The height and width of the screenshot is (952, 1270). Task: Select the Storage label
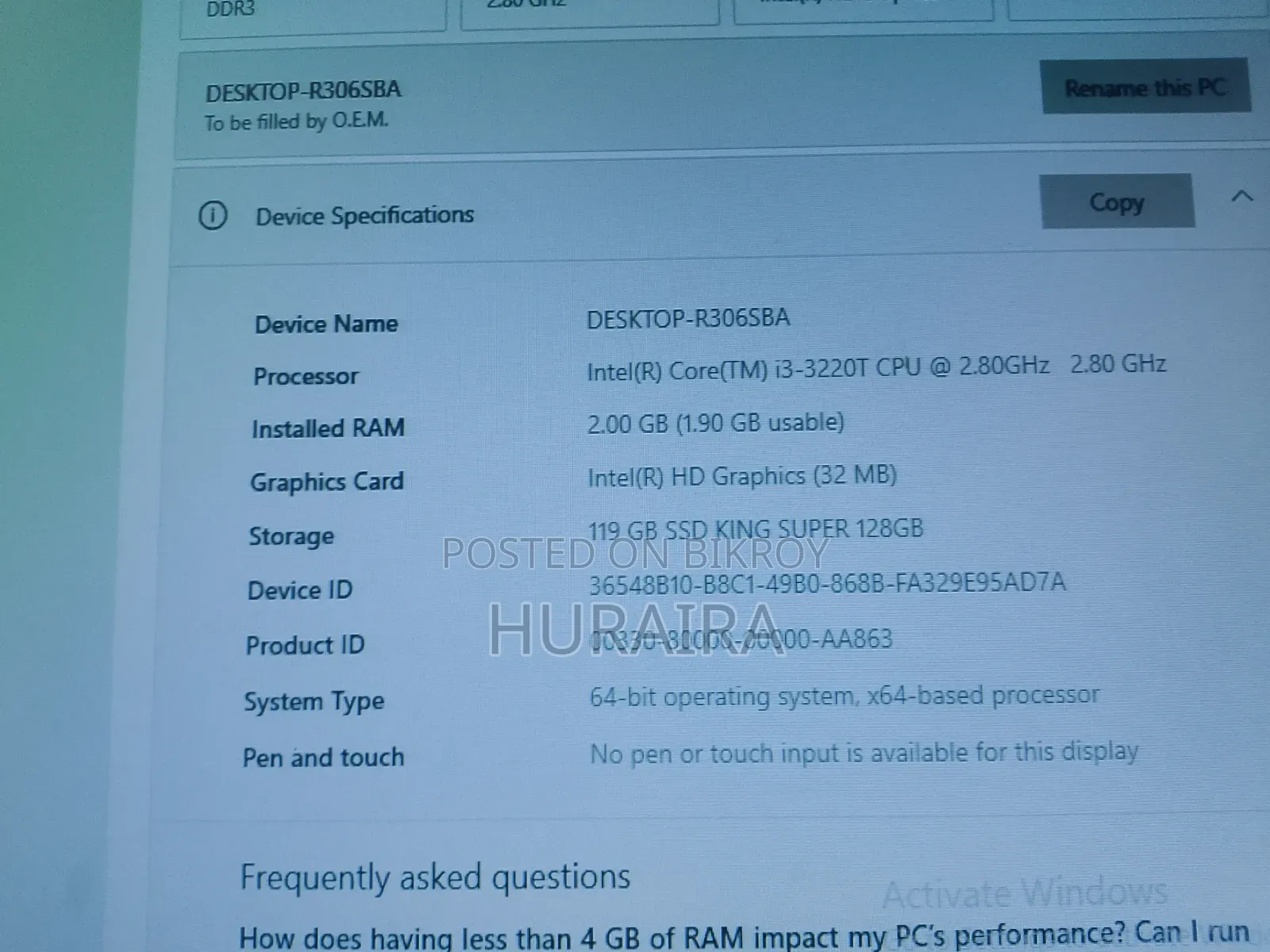pos(291,536)
